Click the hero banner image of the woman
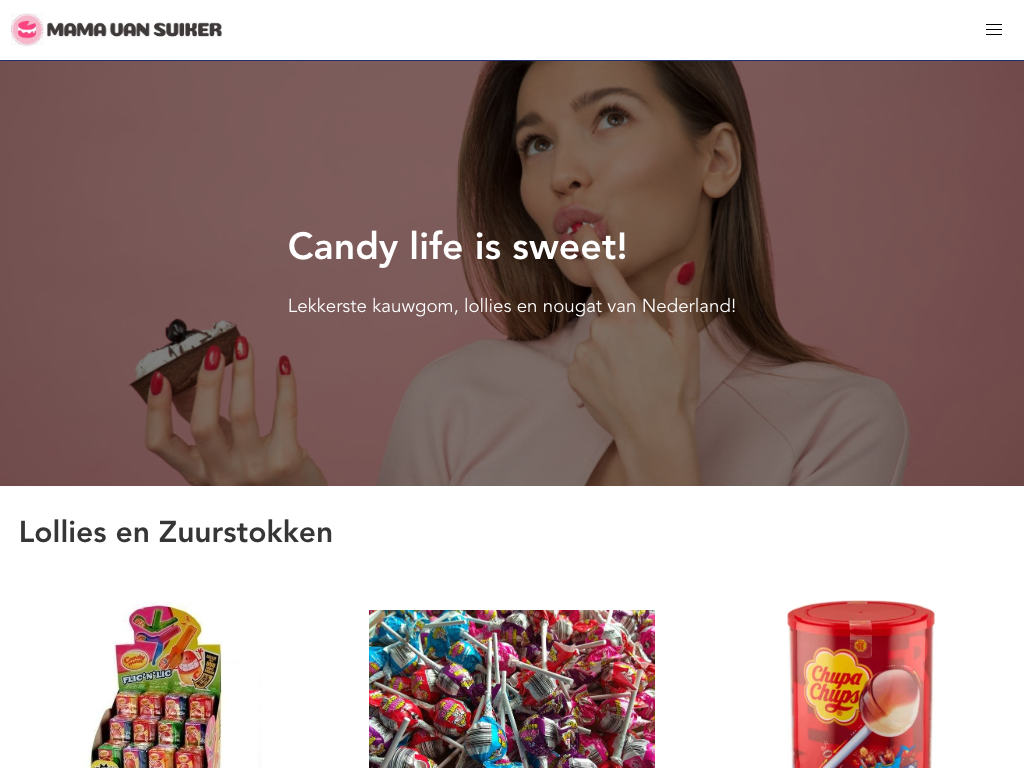 click(511, 273)
